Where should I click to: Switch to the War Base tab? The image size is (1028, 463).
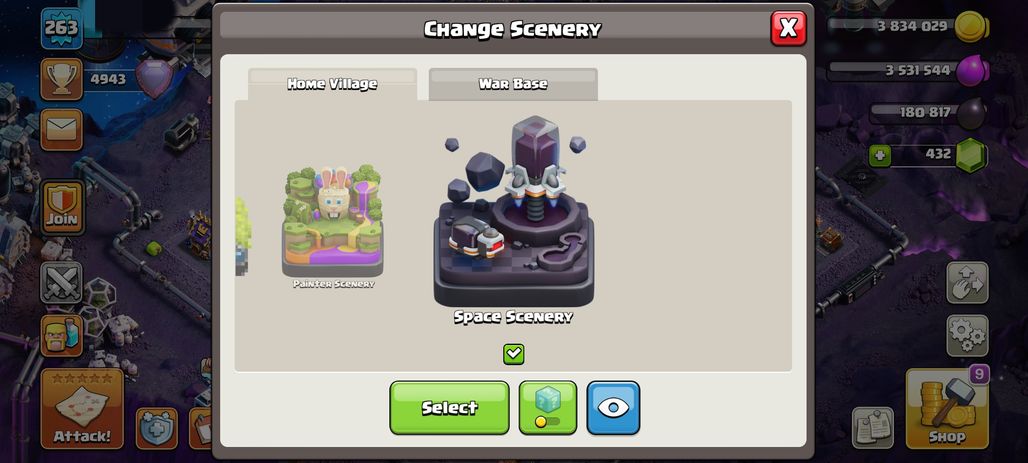click(513, 84)
